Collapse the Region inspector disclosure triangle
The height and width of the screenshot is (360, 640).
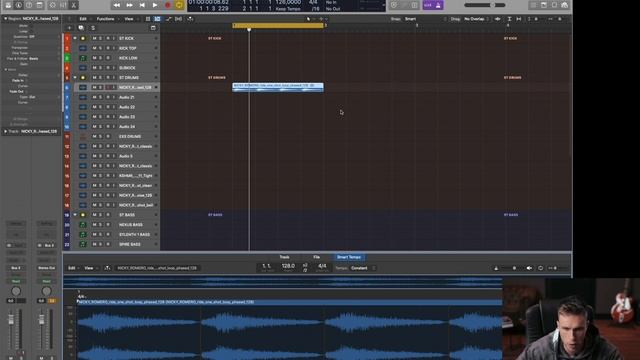tap(5, 19)
